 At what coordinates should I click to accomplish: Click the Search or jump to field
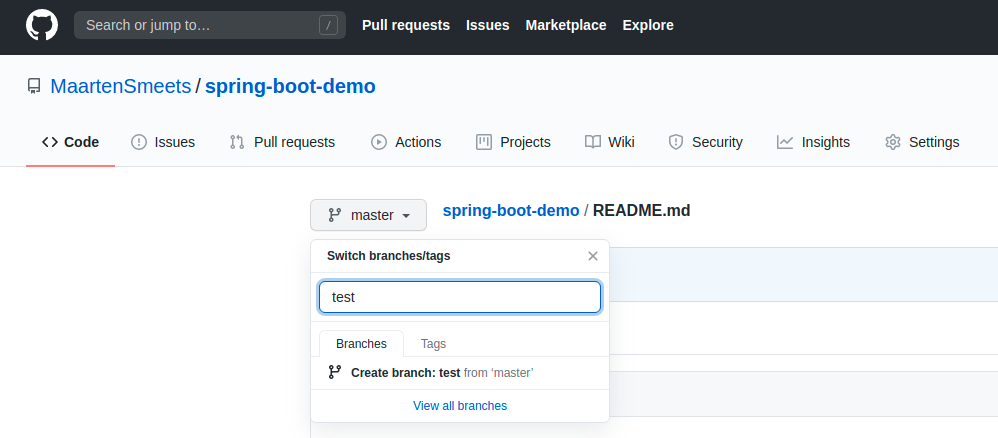[x=200, y=25]
